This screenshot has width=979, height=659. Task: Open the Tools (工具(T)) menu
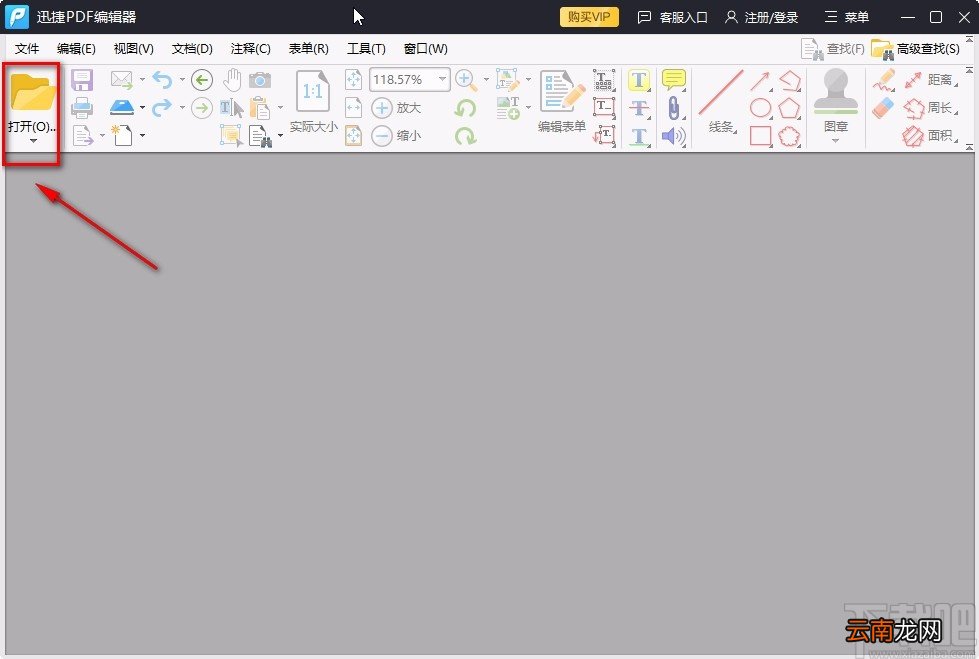367,49
